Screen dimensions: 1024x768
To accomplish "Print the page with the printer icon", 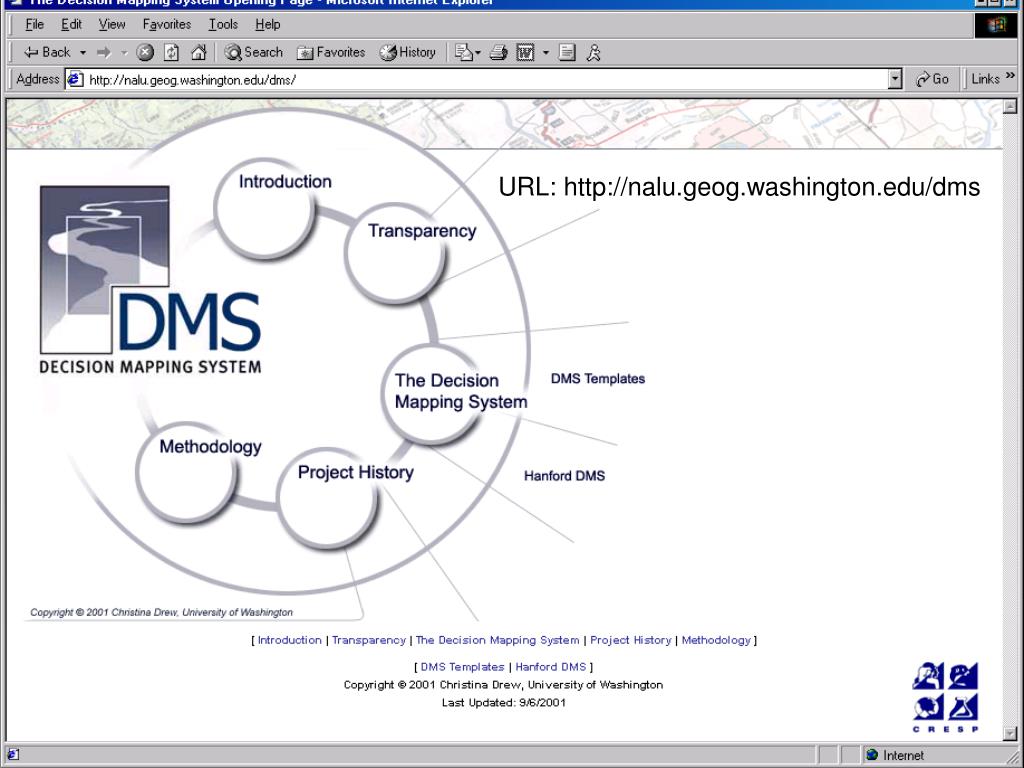I will (498, 52).
